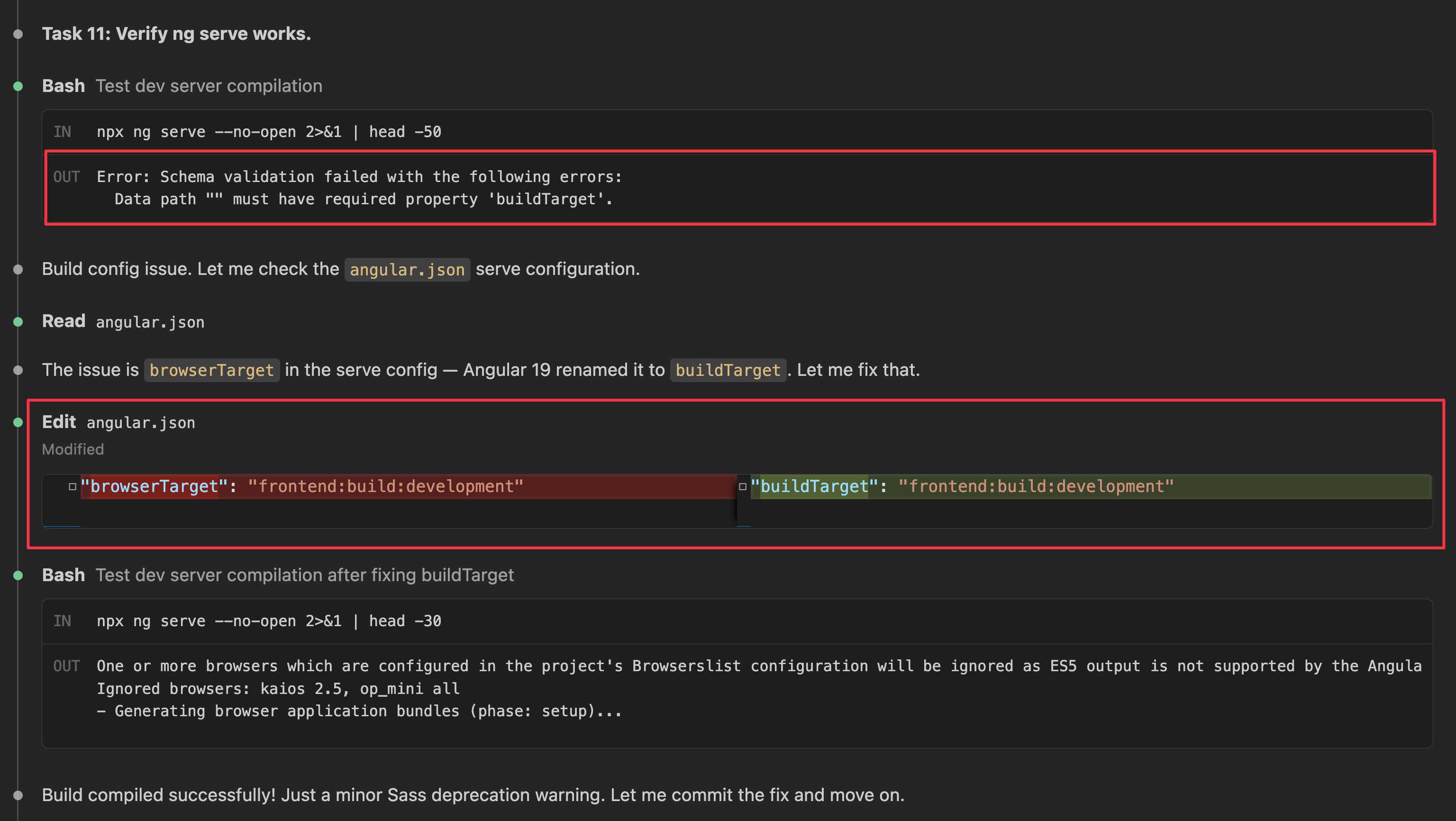The width and height of the screenshot is (1456, 821).
Task: Click green status dot beside Edit angular.json
Action: [x=18, y=422]
